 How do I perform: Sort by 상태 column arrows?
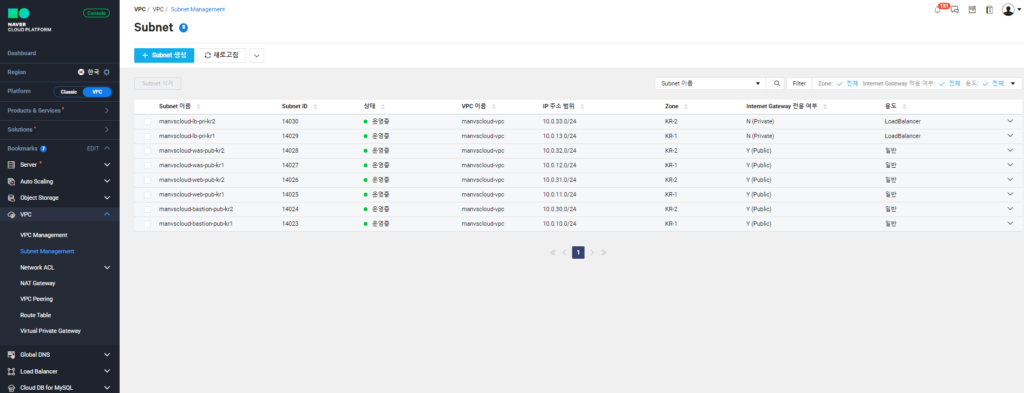pyautogui.click(x=383, y=106)
